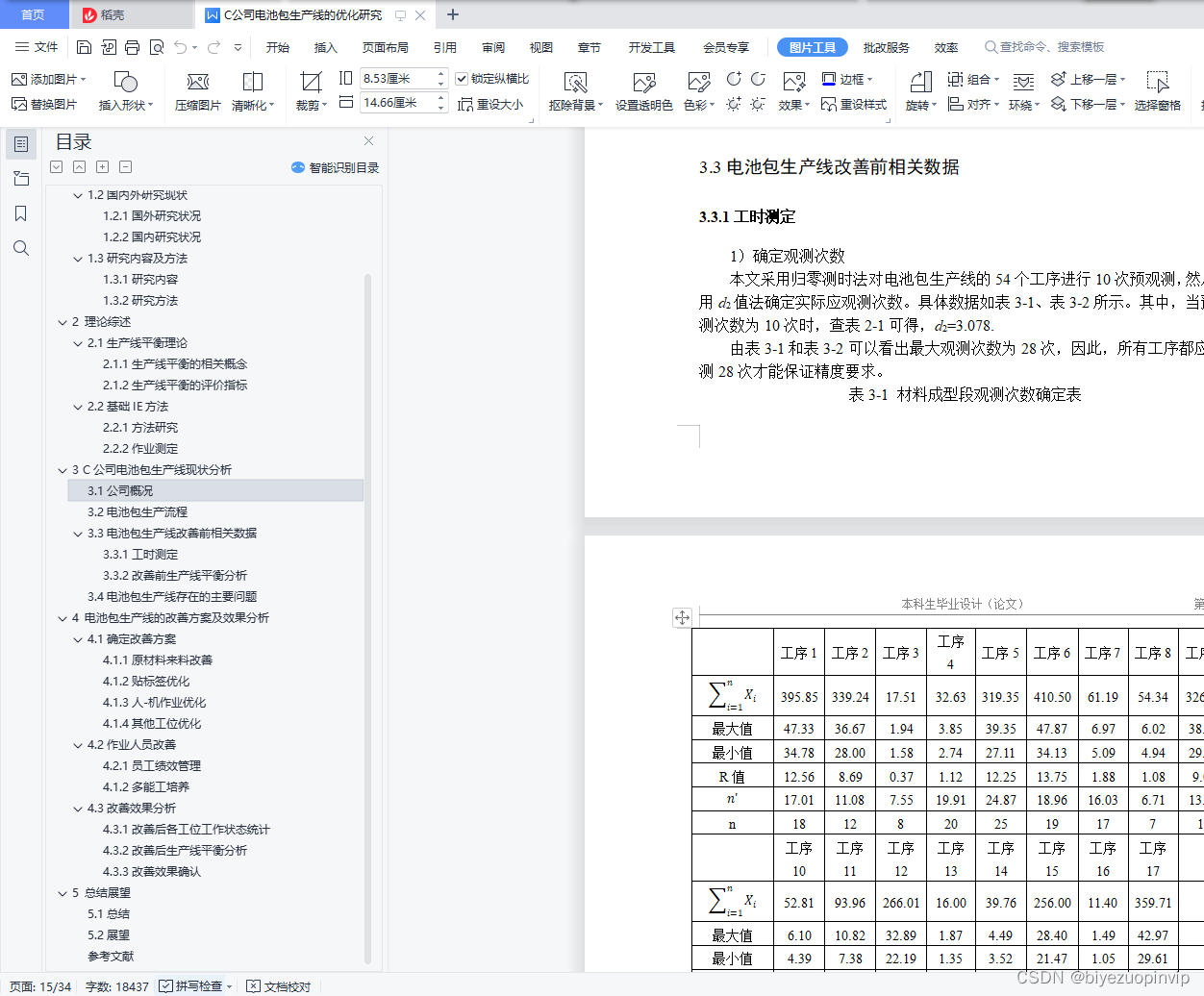The height and width of the screenshot is (996, 1204).
Task: Click expand-all plus icon in outline header
Action: (x=102, y=166)
